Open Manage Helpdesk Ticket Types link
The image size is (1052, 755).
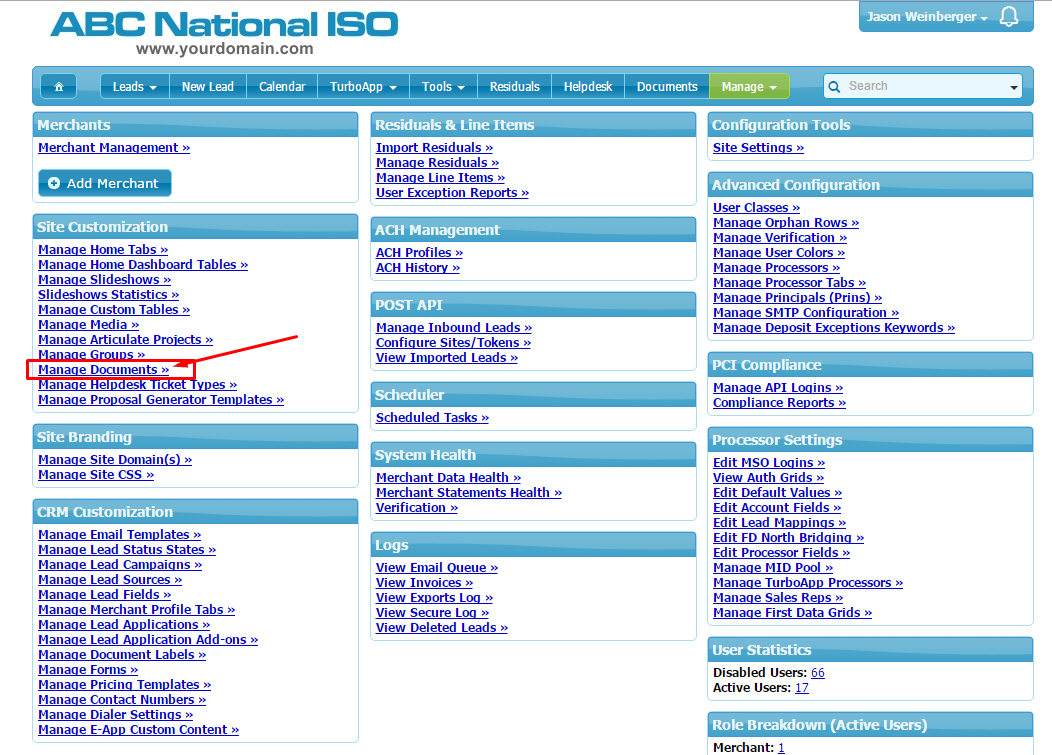point(138,385)
